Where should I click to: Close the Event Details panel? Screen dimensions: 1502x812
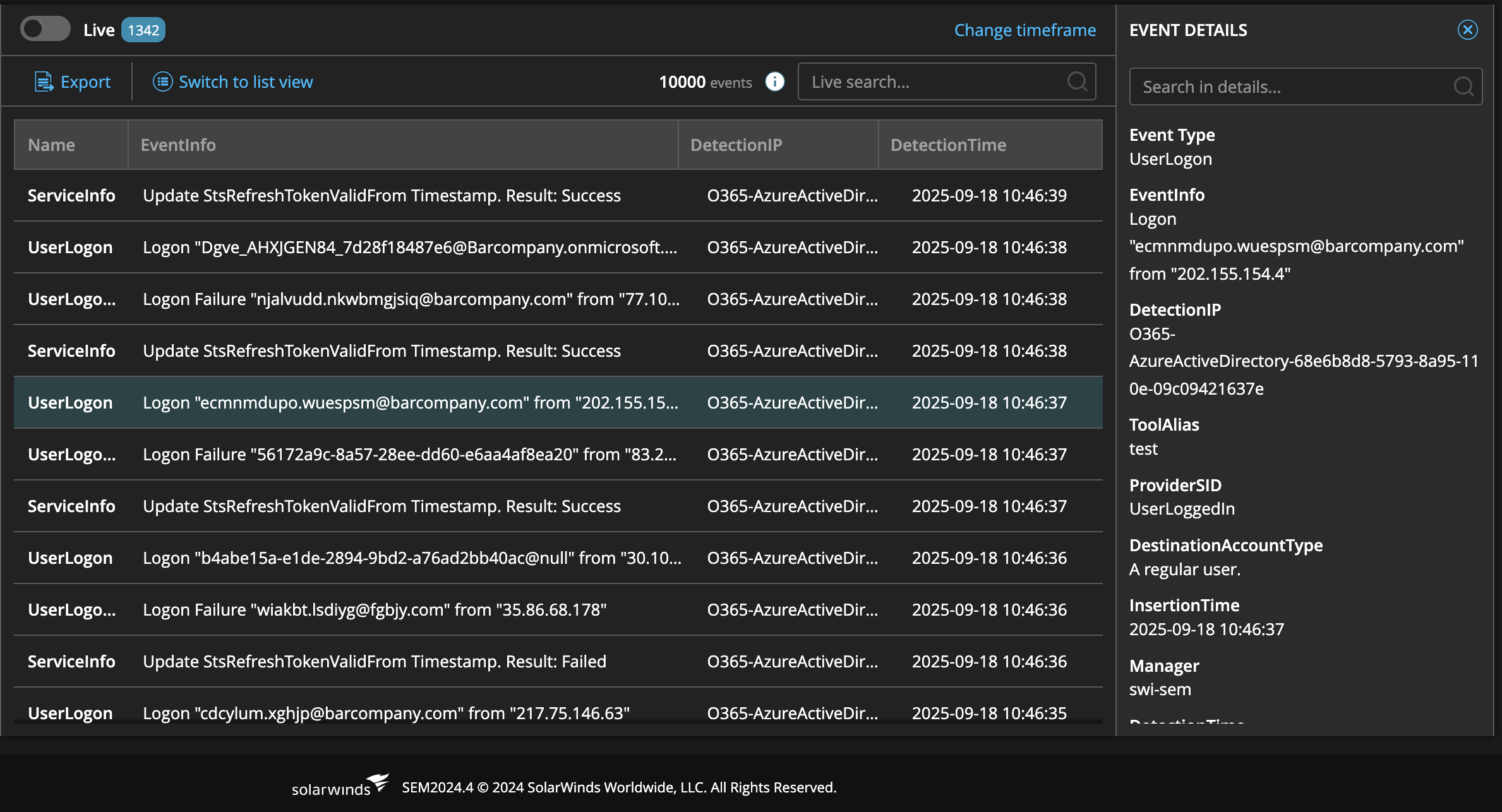tap(1467, 30)
